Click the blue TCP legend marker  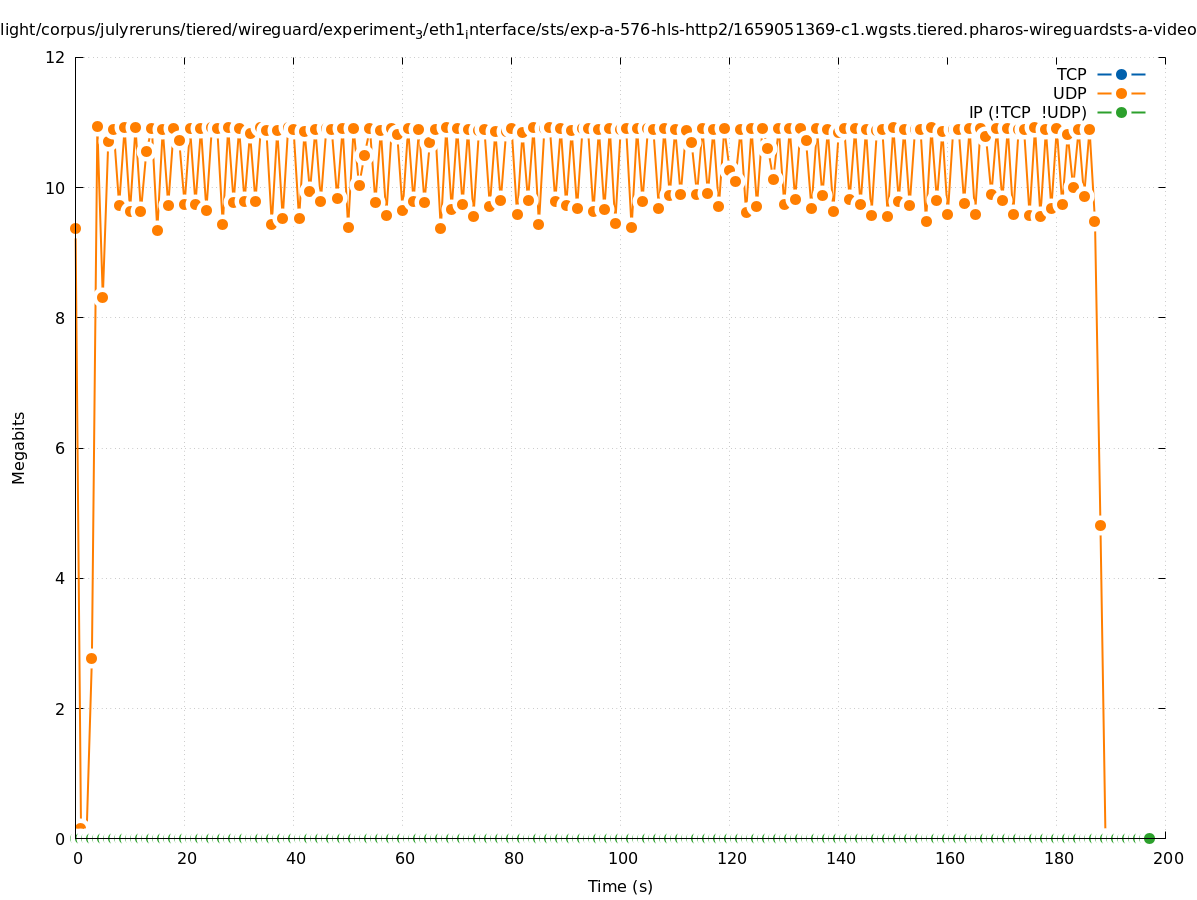(1121, 74)
